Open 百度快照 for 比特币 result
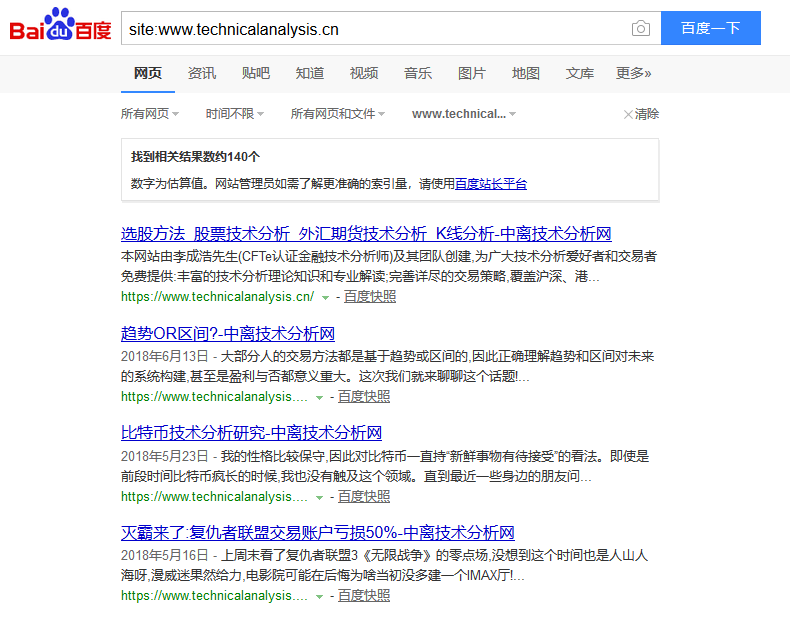The width and height of the screenshot is (790, 622). point(364,497)
